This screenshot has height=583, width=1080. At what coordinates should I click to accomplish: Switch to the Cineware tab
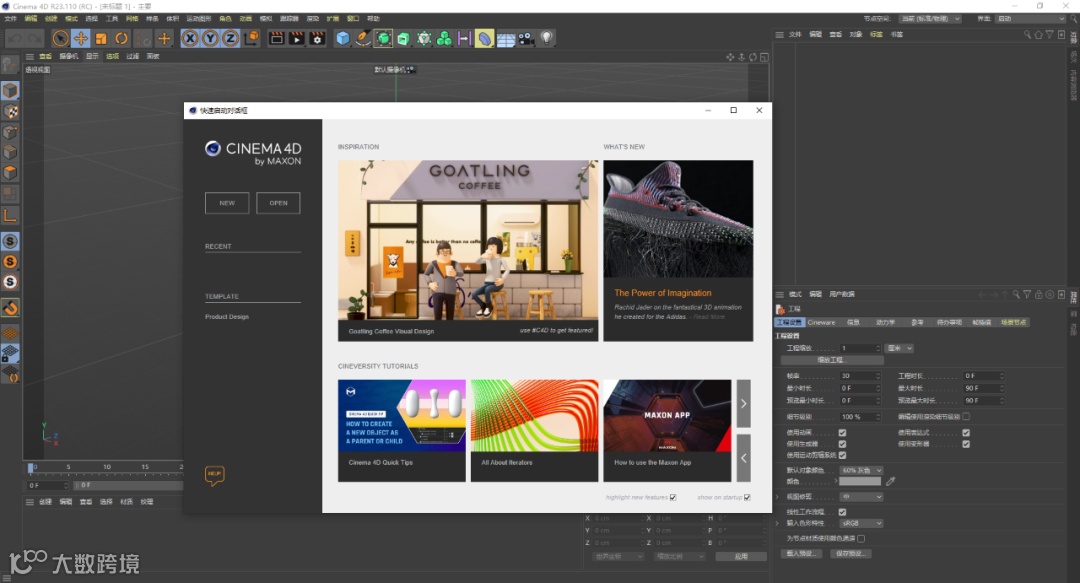click(x=821, y=323)
